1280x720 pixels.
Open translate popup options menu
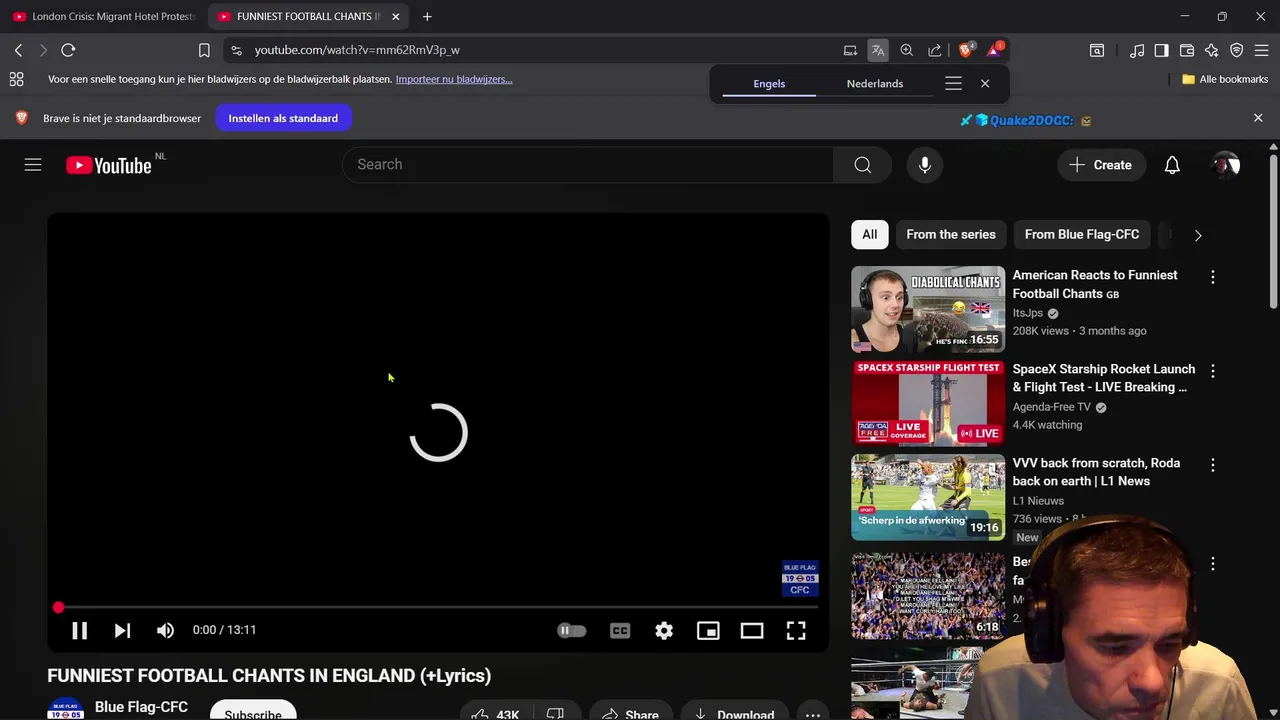953,84
